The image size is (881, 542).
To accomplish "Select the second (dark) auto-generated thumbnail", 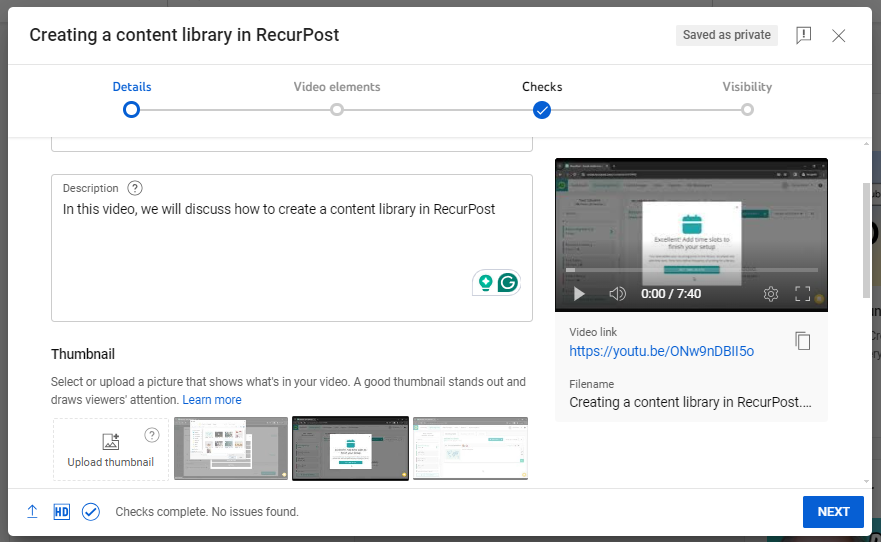I will (x=351, y=448).
